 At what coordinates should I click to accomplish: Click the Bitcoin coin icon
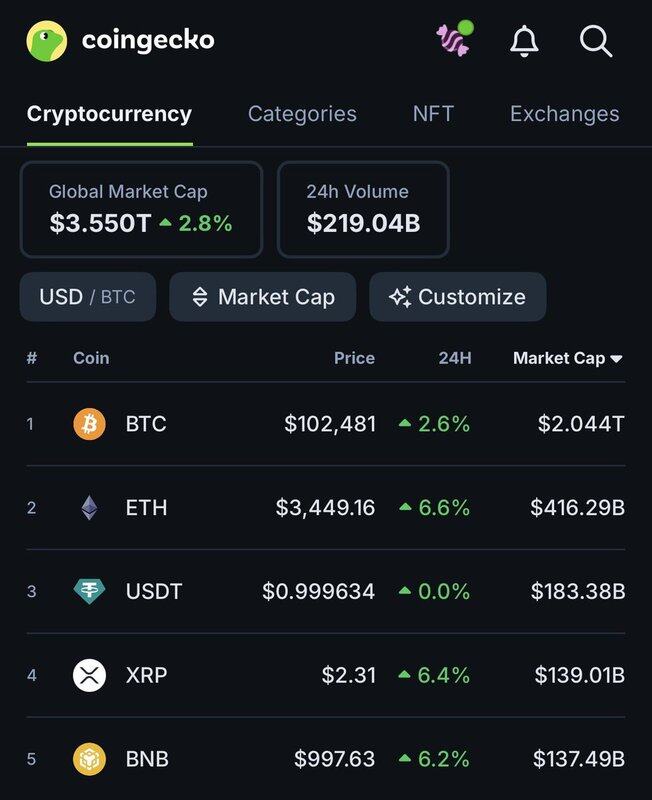89,424
